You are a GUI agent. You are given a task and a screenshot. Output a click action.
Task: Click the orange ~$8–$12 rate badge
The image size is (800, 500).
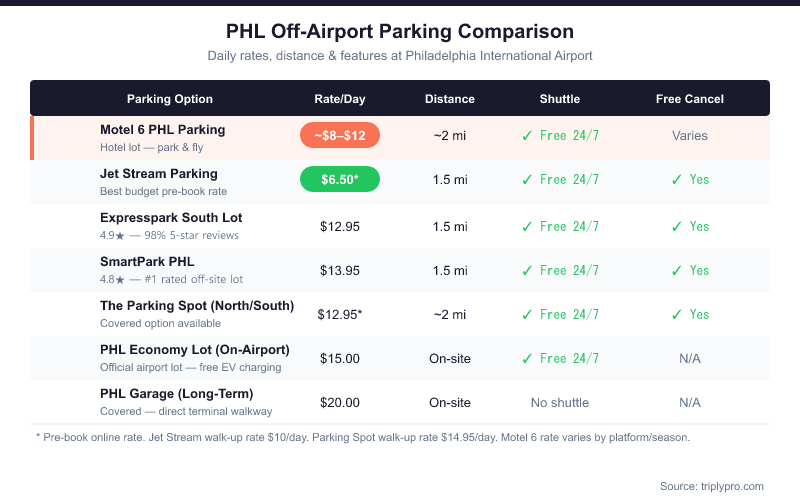(340, 135)
